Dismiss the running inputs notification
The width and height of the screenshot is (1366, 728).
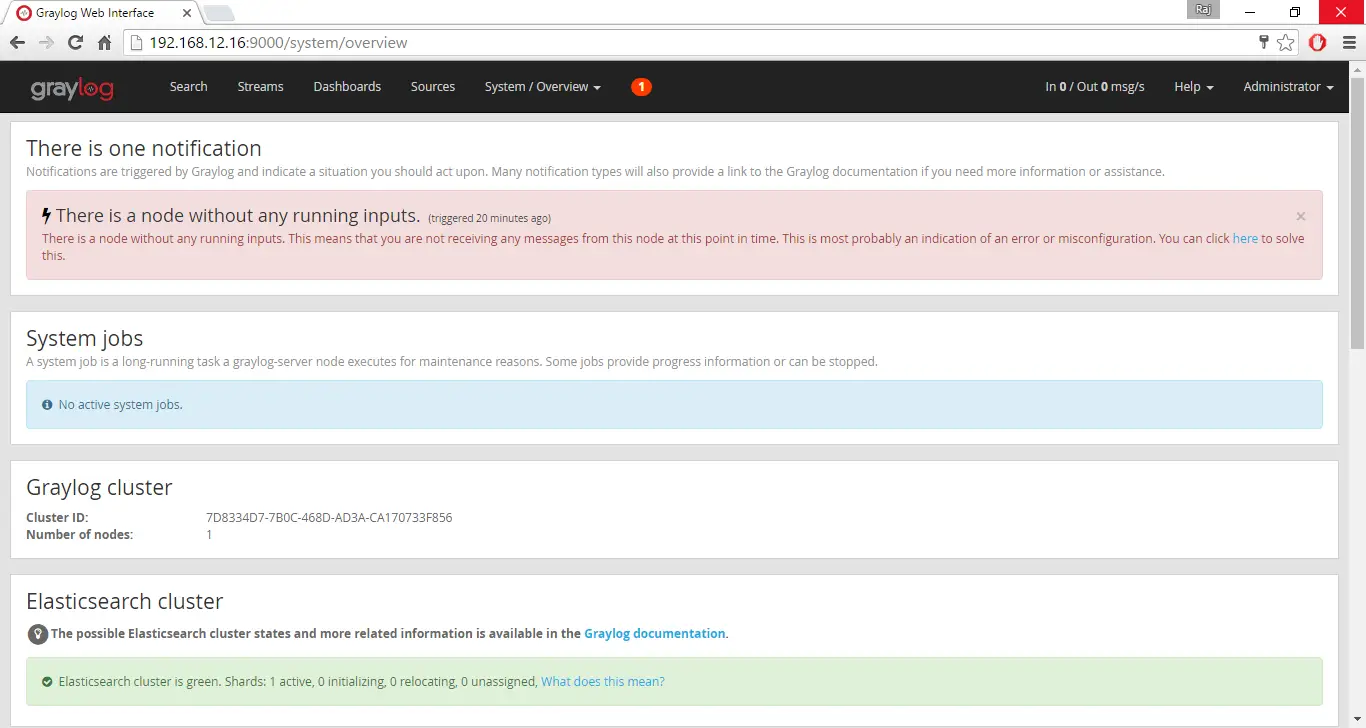click(1301, 216)
